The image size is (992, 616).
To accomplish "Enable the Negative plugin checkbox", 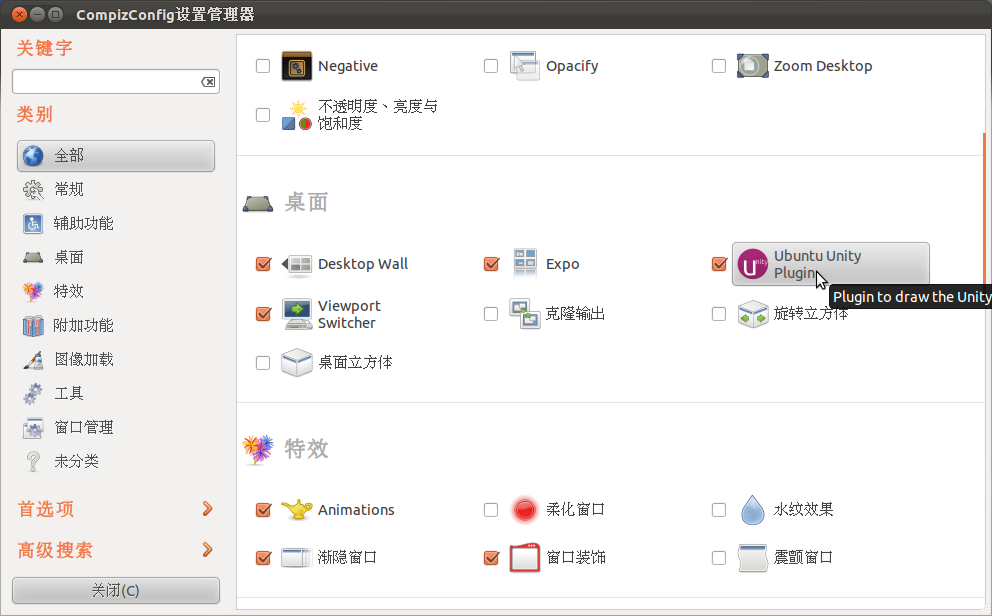I will click(x=263, y=66).
